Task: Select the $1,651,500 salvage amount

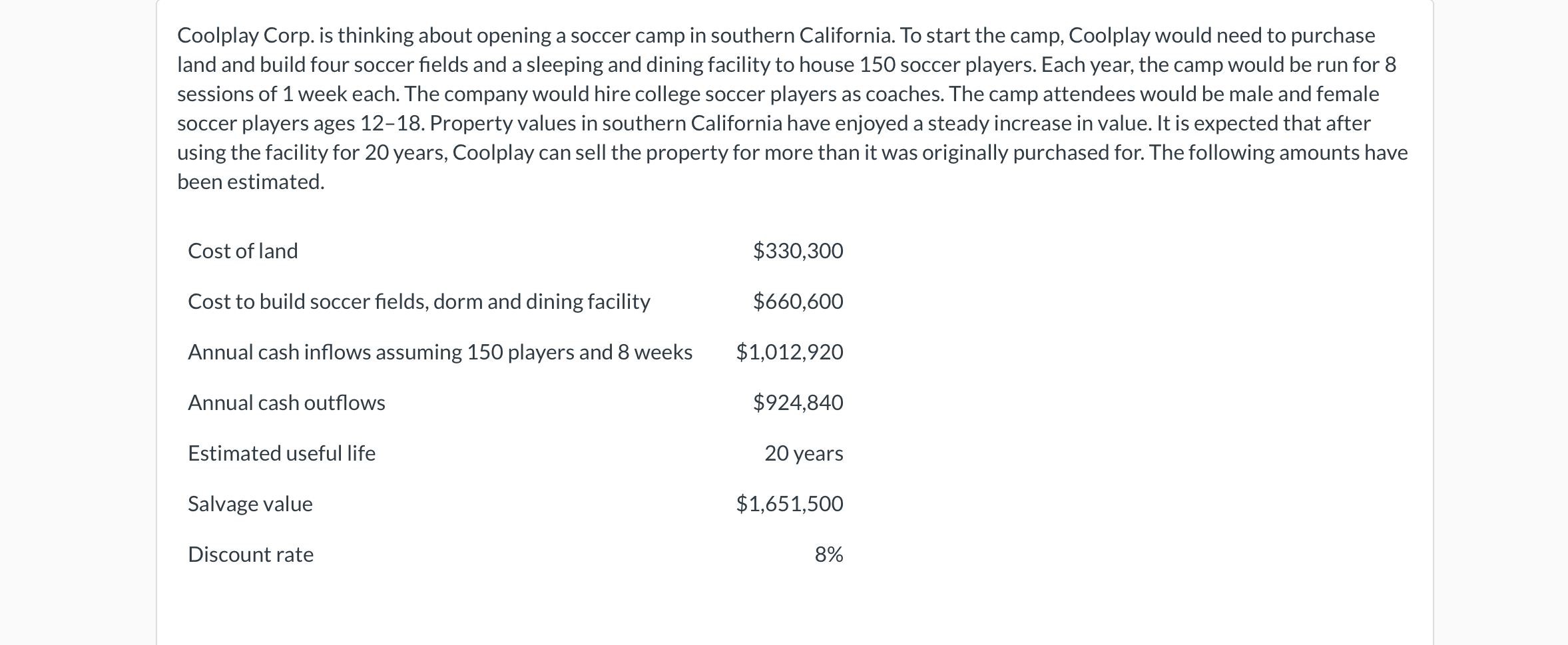Action: click(x=790, y=504)
